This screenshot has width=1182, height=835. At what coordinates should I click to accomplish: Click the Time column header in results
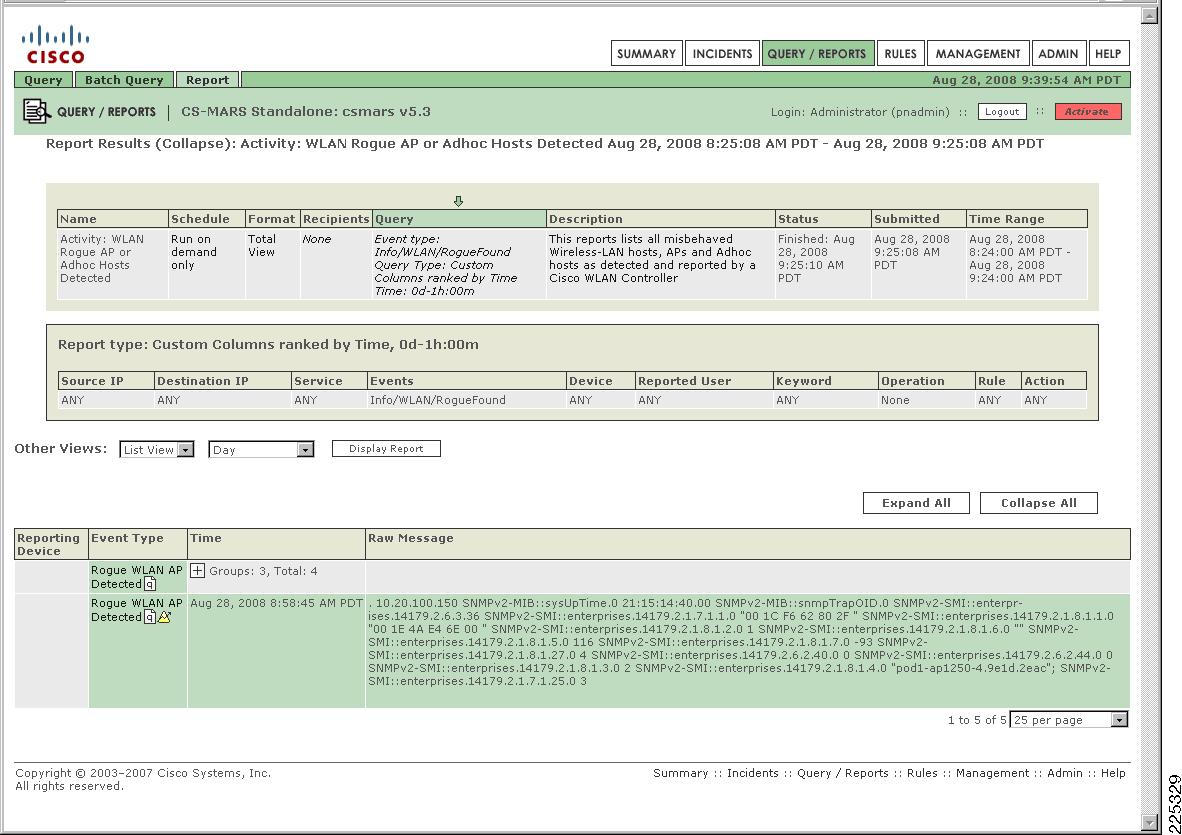276,544
